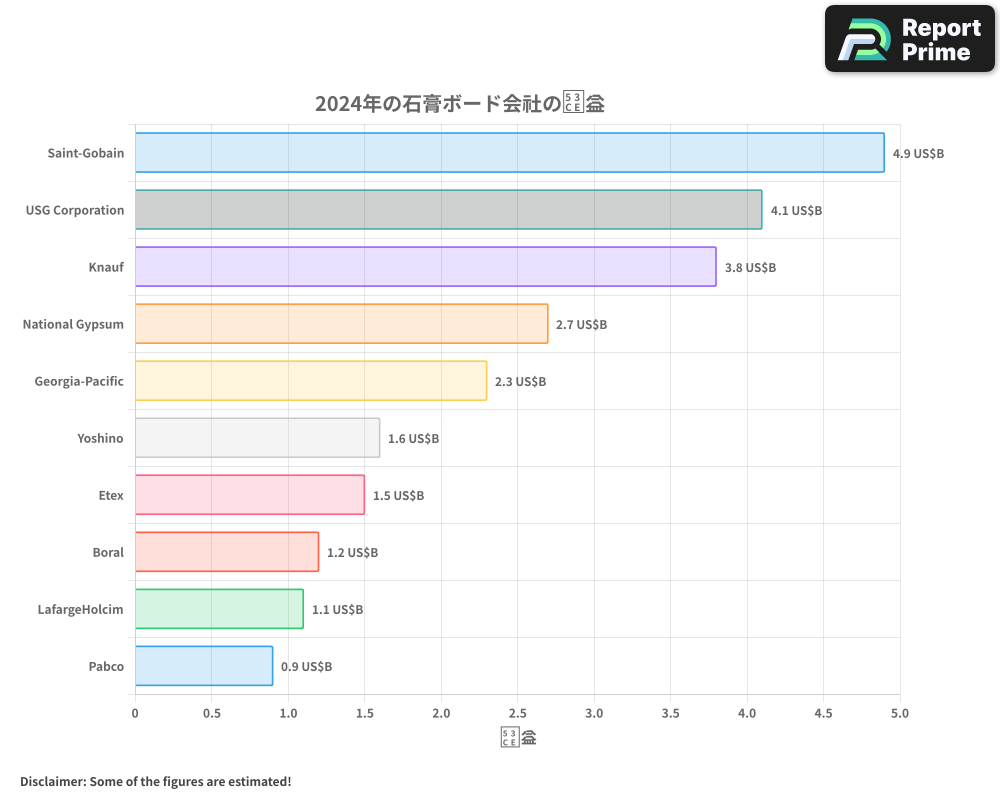The width and height of the screenshot is (1000, 800).
Task: Click the 5.0 tick label on x-axis
Action: pos(900,713)
